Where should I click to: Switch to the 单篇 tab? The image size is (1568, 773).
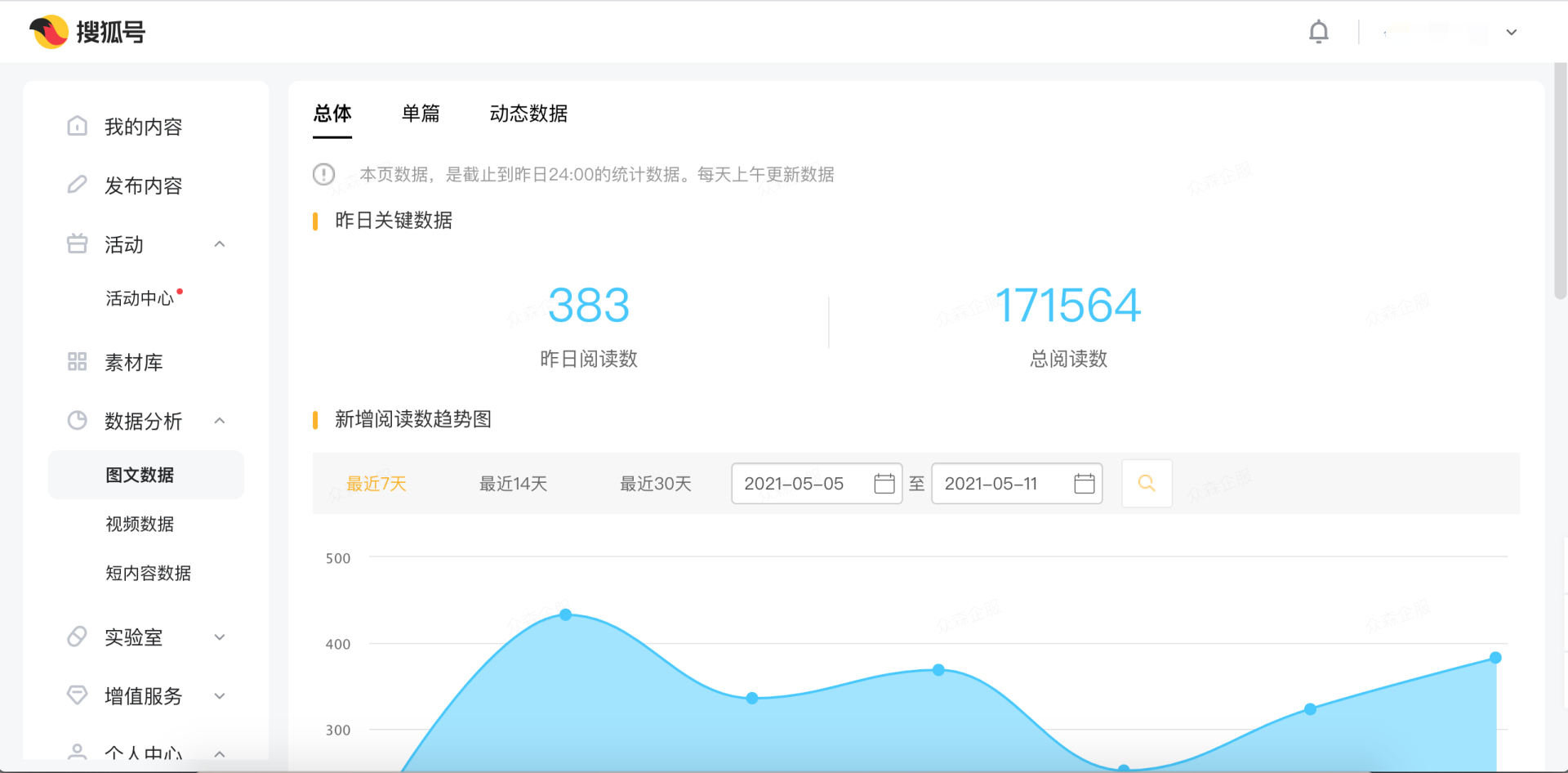[x=421, y=114]
